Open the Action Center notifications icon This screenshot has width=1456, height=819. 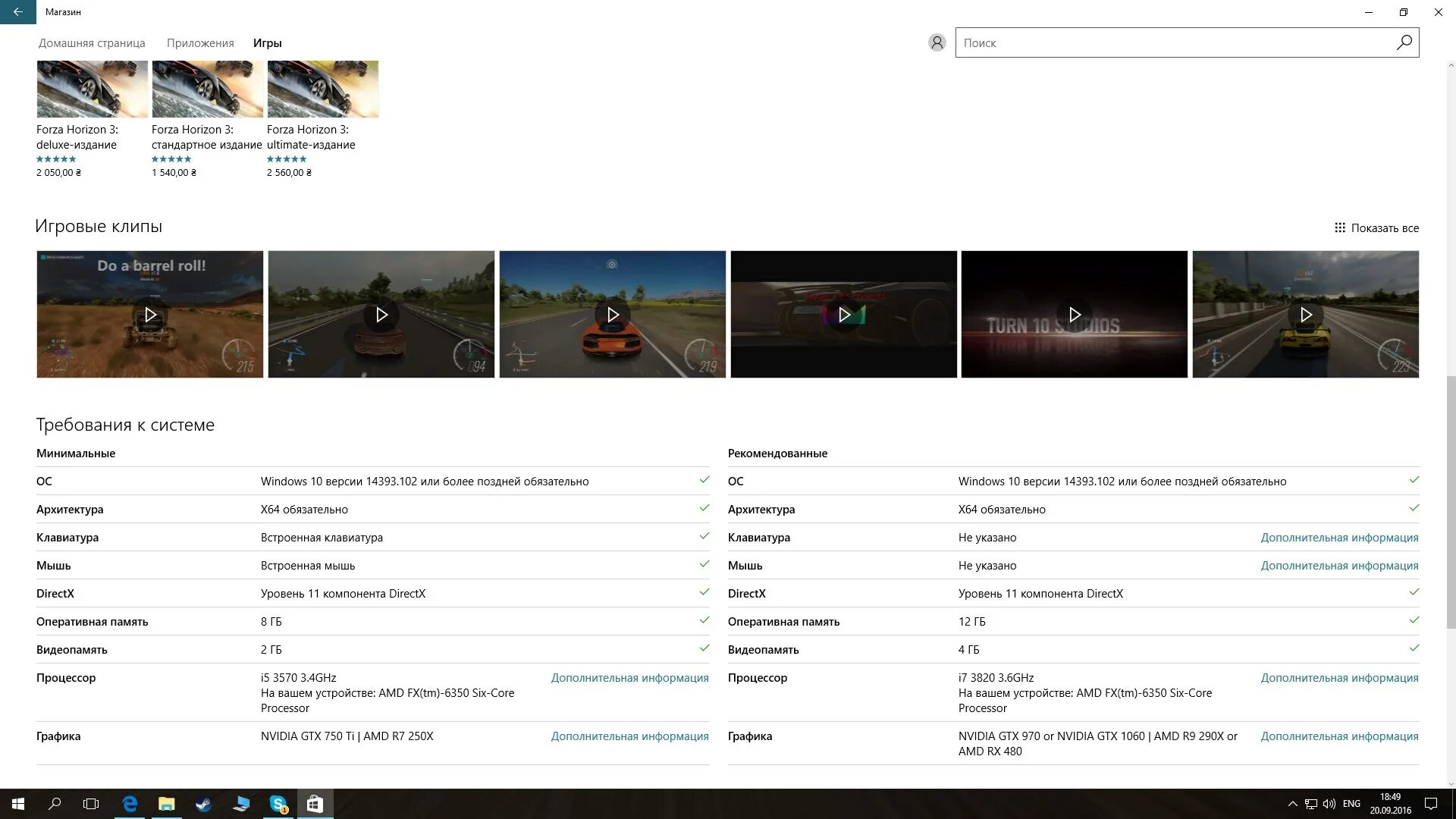(1431, 804)
